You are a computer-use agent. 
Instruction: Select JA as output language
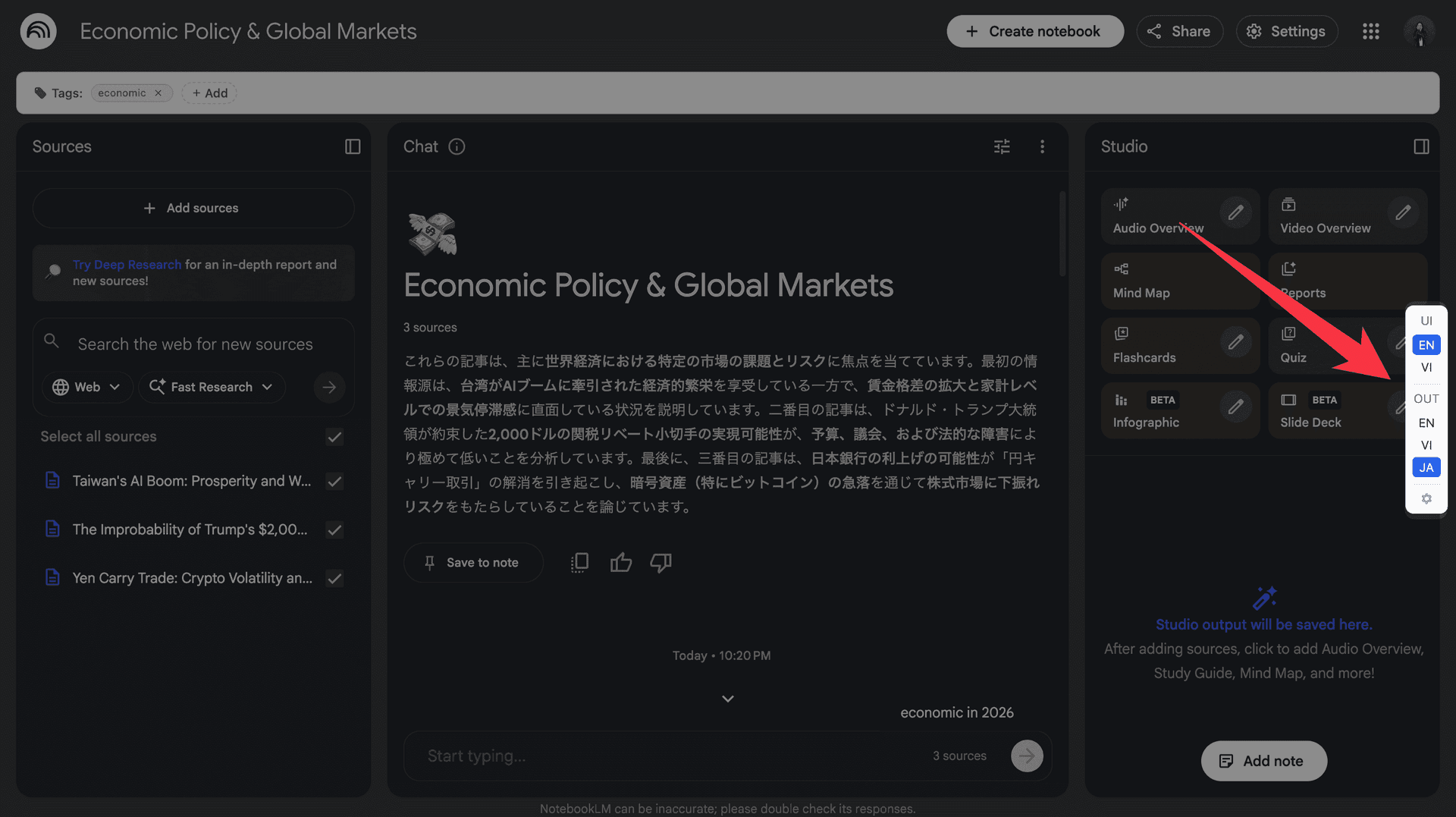click(x=1426, y=467)
